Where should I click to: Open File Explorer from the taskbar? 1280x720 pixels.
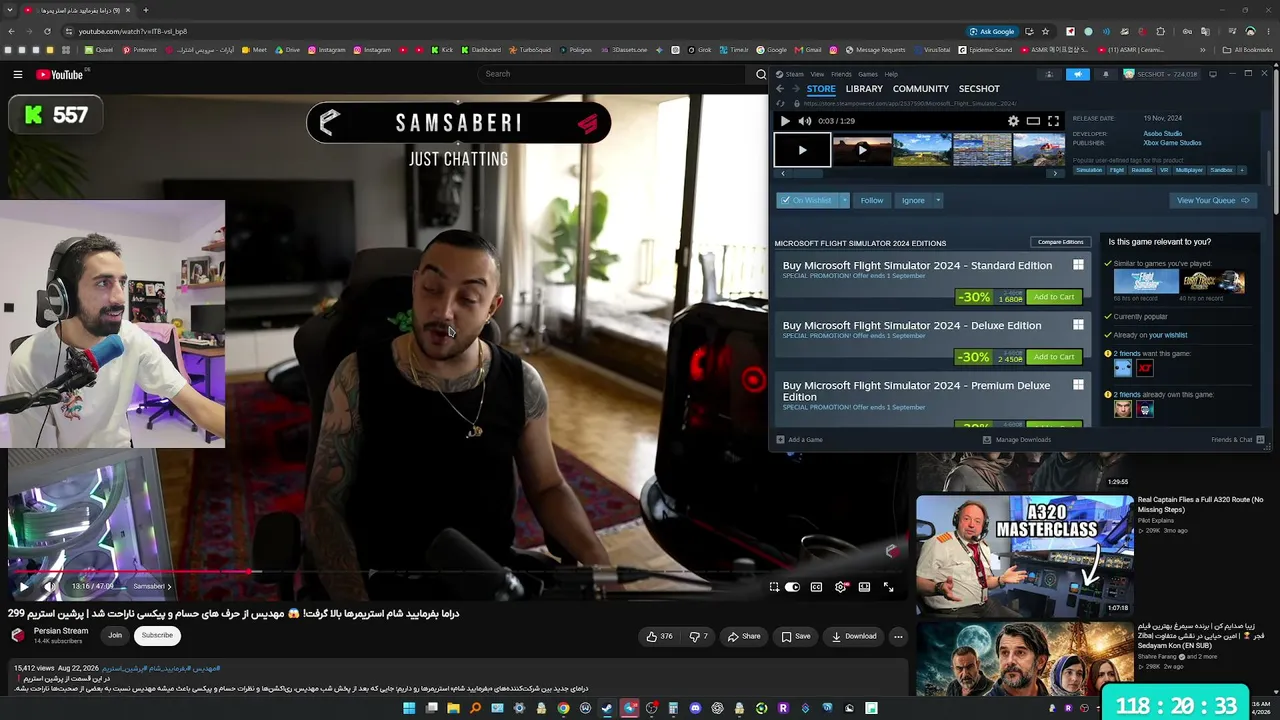click(x=453, y=708)
